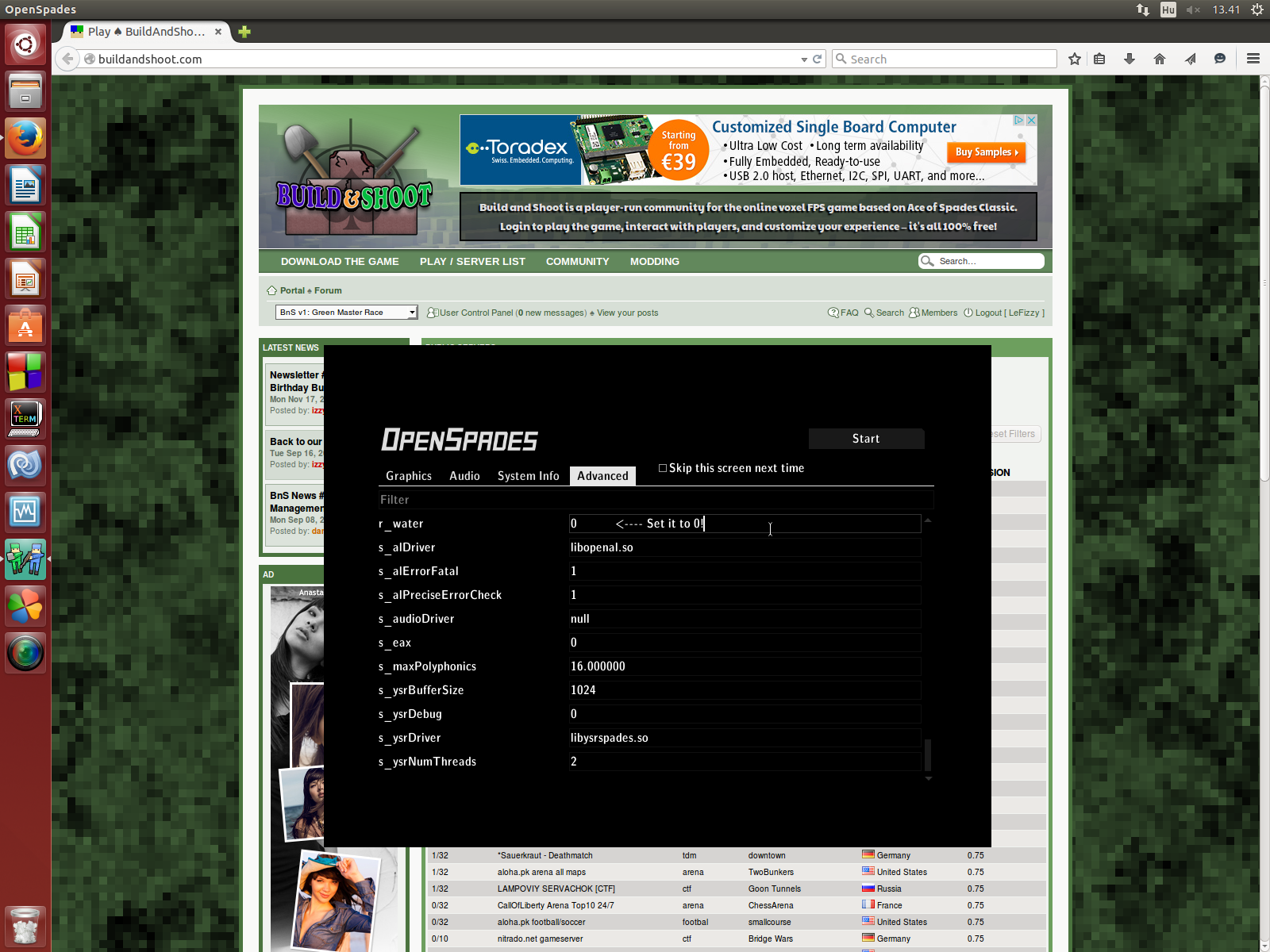The height and width of the screenshot is (952, 1270).
Task: Click the s_ysrBufferSize value field
Action: [744, 690]
